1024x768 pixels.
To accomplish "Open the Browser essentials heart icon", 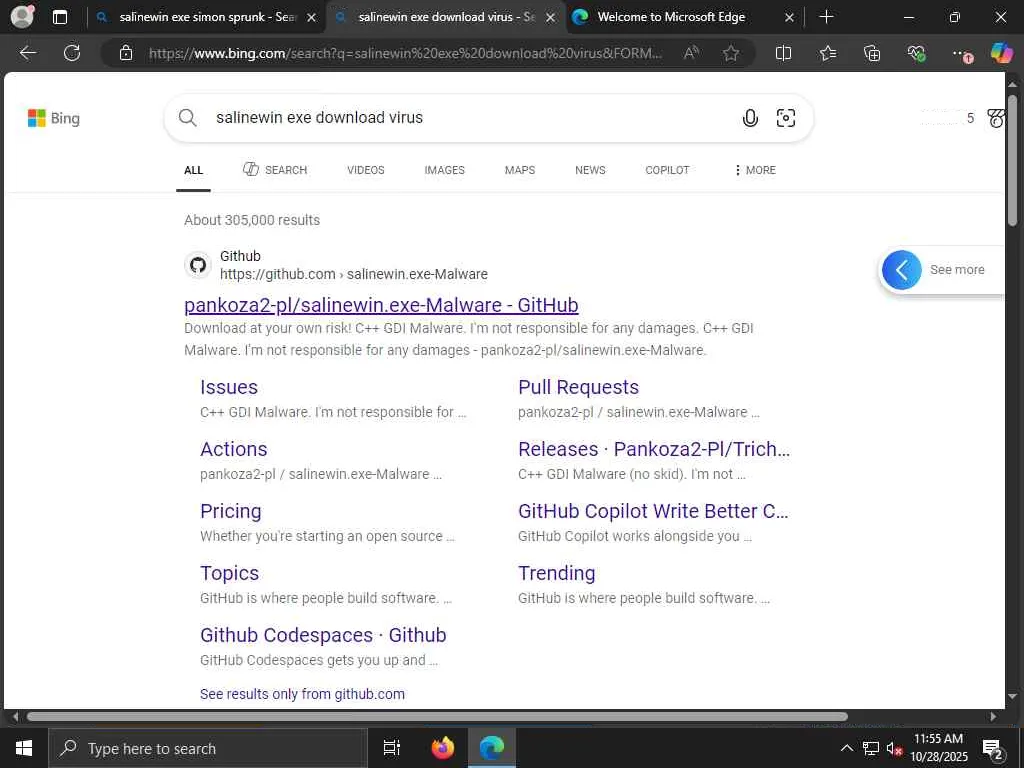I will [916, 53].
